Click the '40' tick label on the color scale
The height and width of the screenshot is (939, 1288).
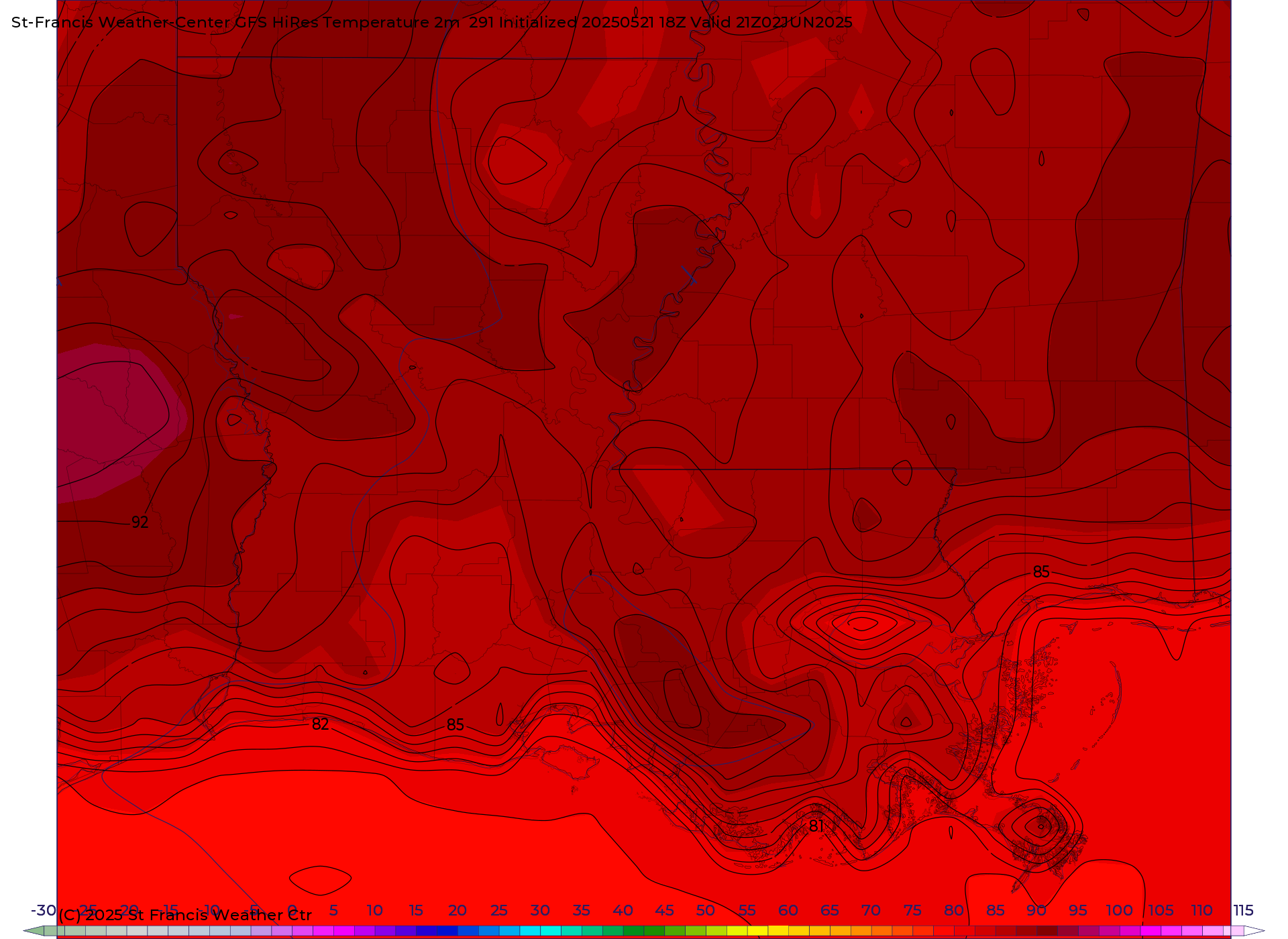(x=623, y=910)
